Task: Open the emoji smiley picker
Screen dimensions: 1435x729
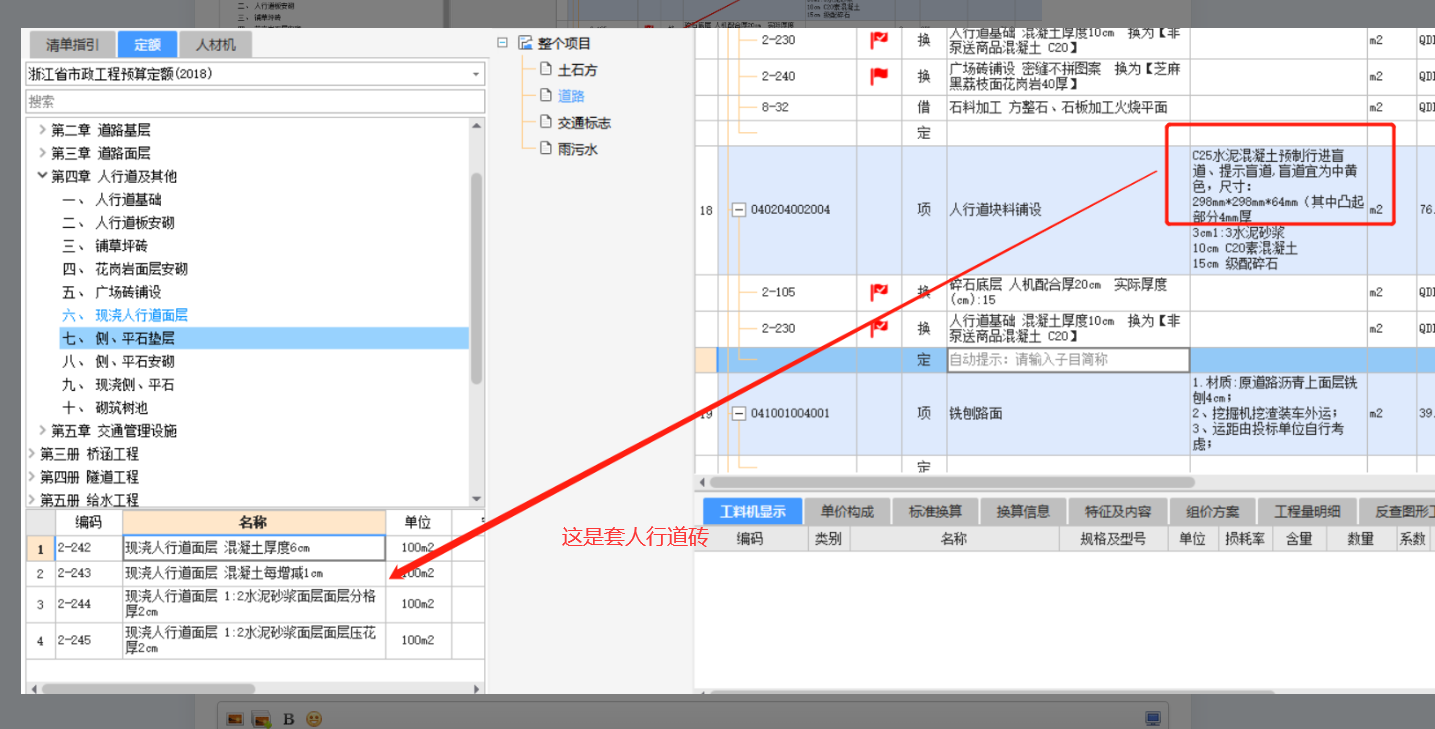Action: tap(314, 718)
